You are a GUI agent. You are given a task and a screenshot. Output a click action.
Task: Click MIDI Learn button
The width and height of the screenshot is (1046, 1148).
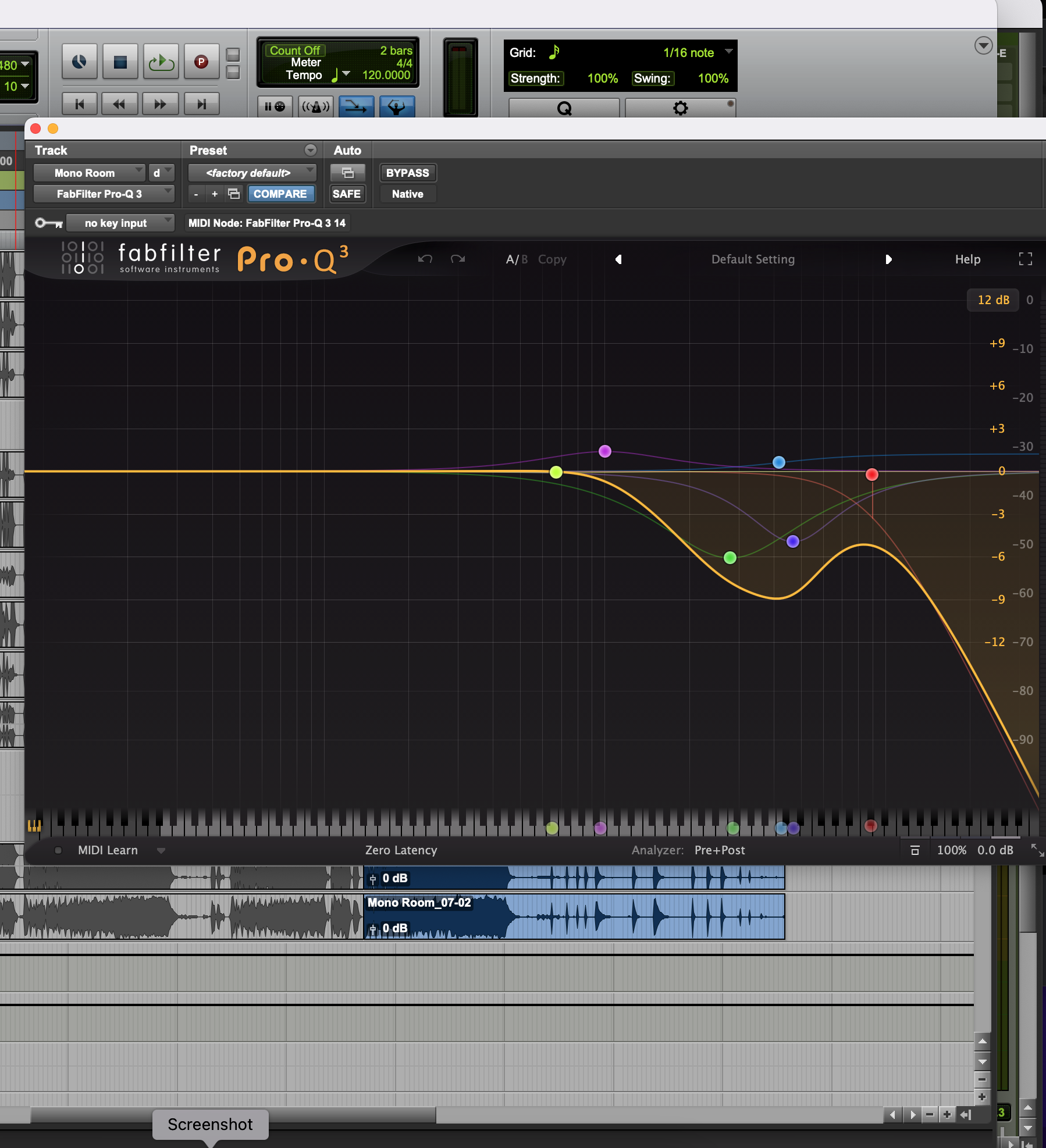(108, 850)
